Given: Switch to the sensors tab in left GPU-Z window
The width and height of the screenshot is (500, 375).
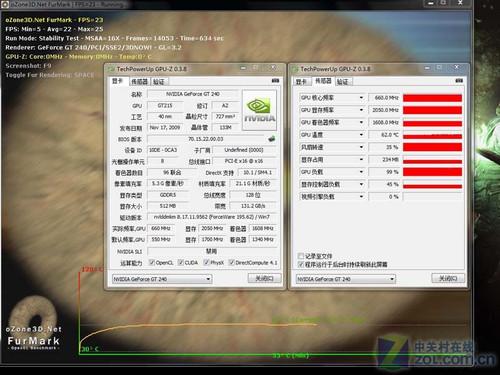Looking at the screenshot, I should pos(139,81).
